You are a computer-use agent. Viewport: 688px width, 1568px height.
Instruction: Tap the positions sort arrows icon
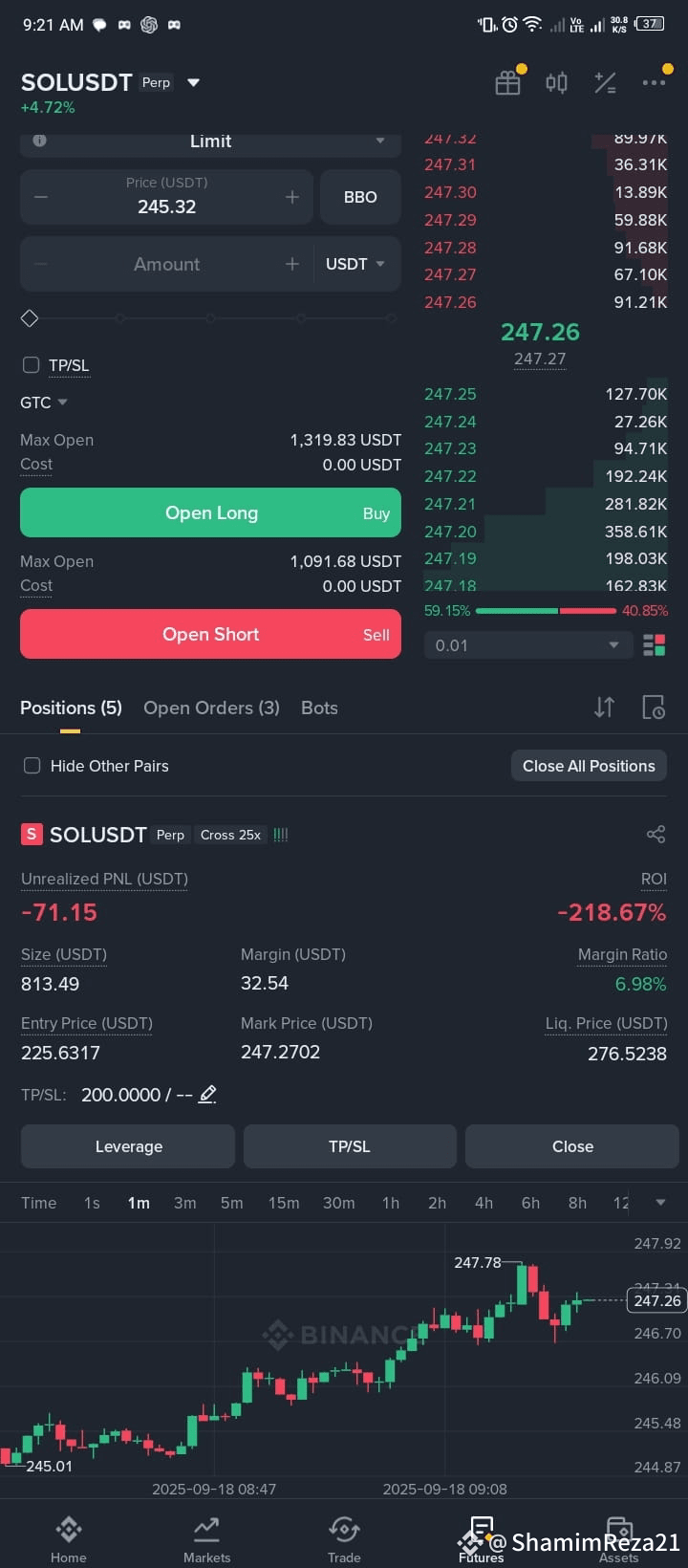tap(604, 708)
